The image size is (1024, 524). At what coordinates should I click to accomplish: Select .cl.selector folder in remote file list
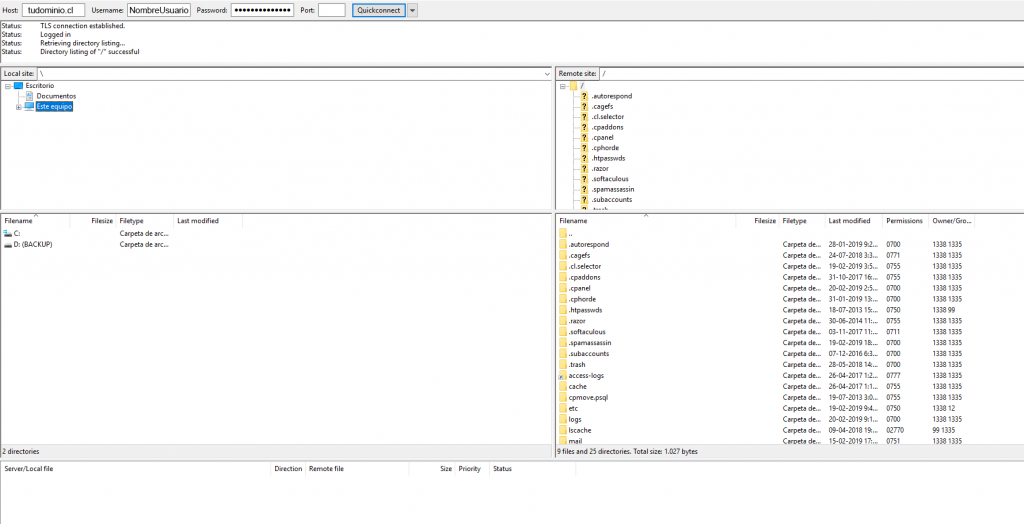pos(584,267)
